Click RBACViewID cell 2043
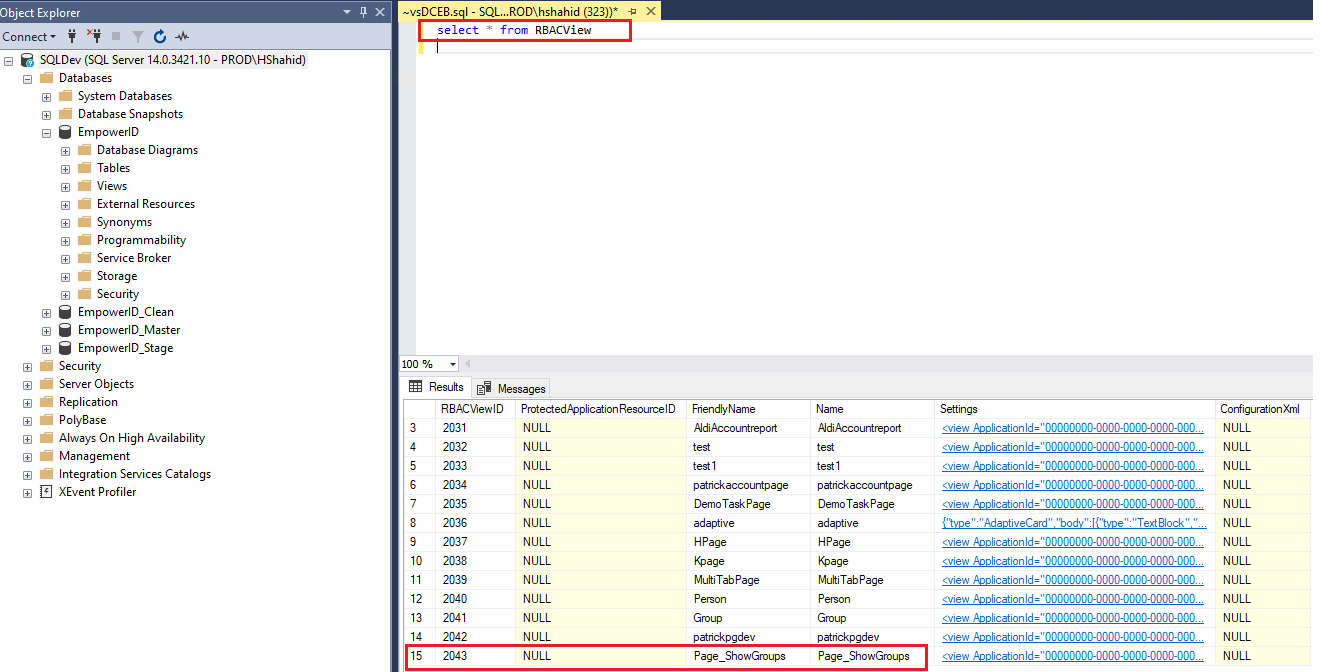The width and height of the screenshot is (1333, 672). (475, 656)
